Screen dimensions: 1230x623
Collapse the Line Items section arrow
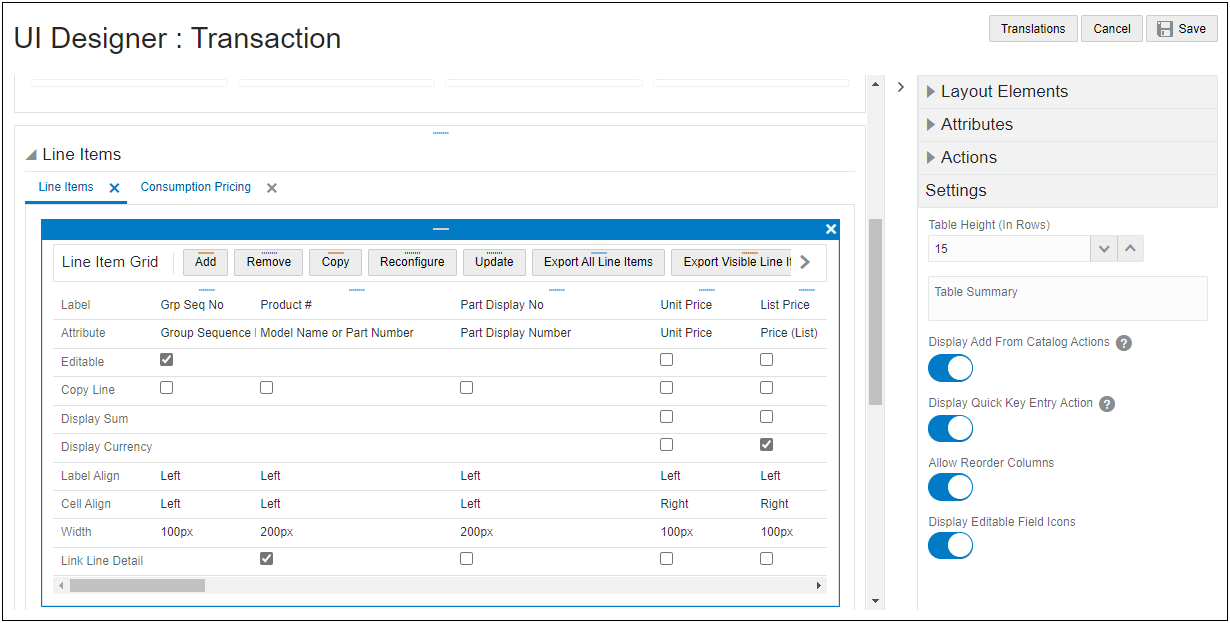pyautogui.click(x=30, y=154)
